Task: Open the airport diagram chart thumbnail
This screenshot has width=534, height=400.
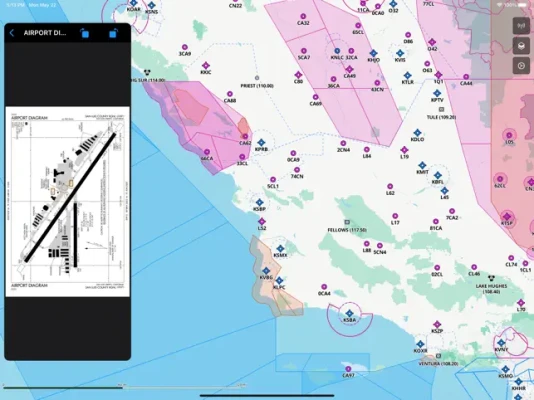Action: 68,202
